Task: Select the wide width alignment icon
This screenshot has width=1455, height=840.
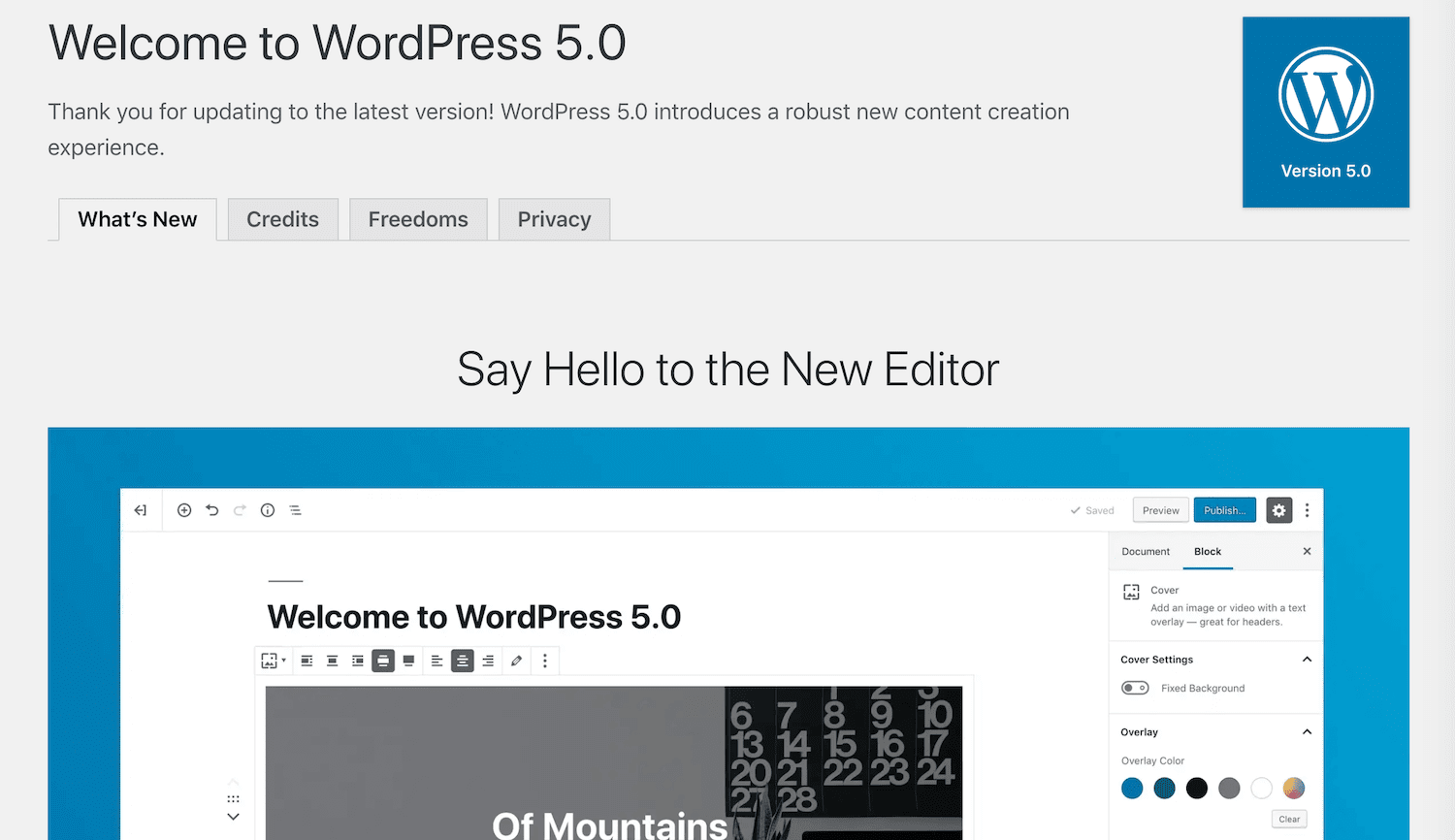Action: pyautogui.click(x=383, y=661)
